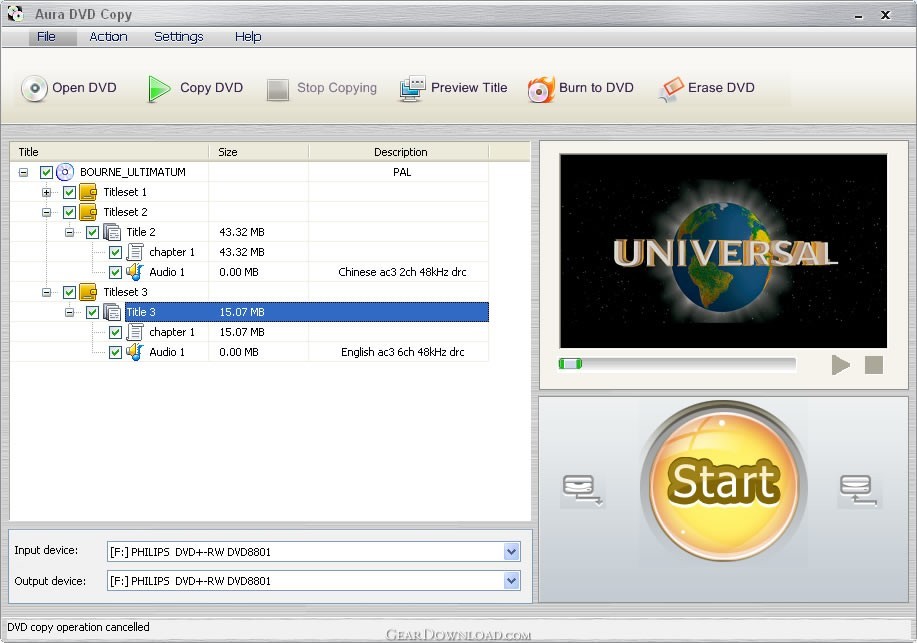Image resolution: width=917 pixels, height=643 pixels.
Task: Uncheck the Title 3 checkbox
Action: pyautogui.click(x=92, y=312)
